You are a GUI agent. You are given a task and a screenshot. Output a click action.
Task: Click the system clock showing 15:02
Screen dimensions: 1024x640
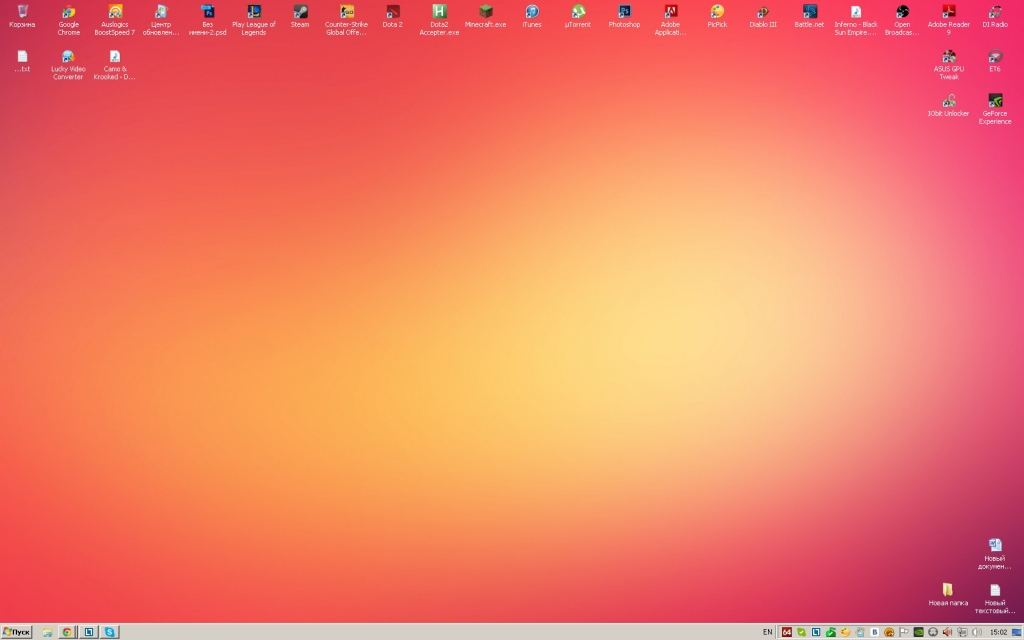[998, 632]
